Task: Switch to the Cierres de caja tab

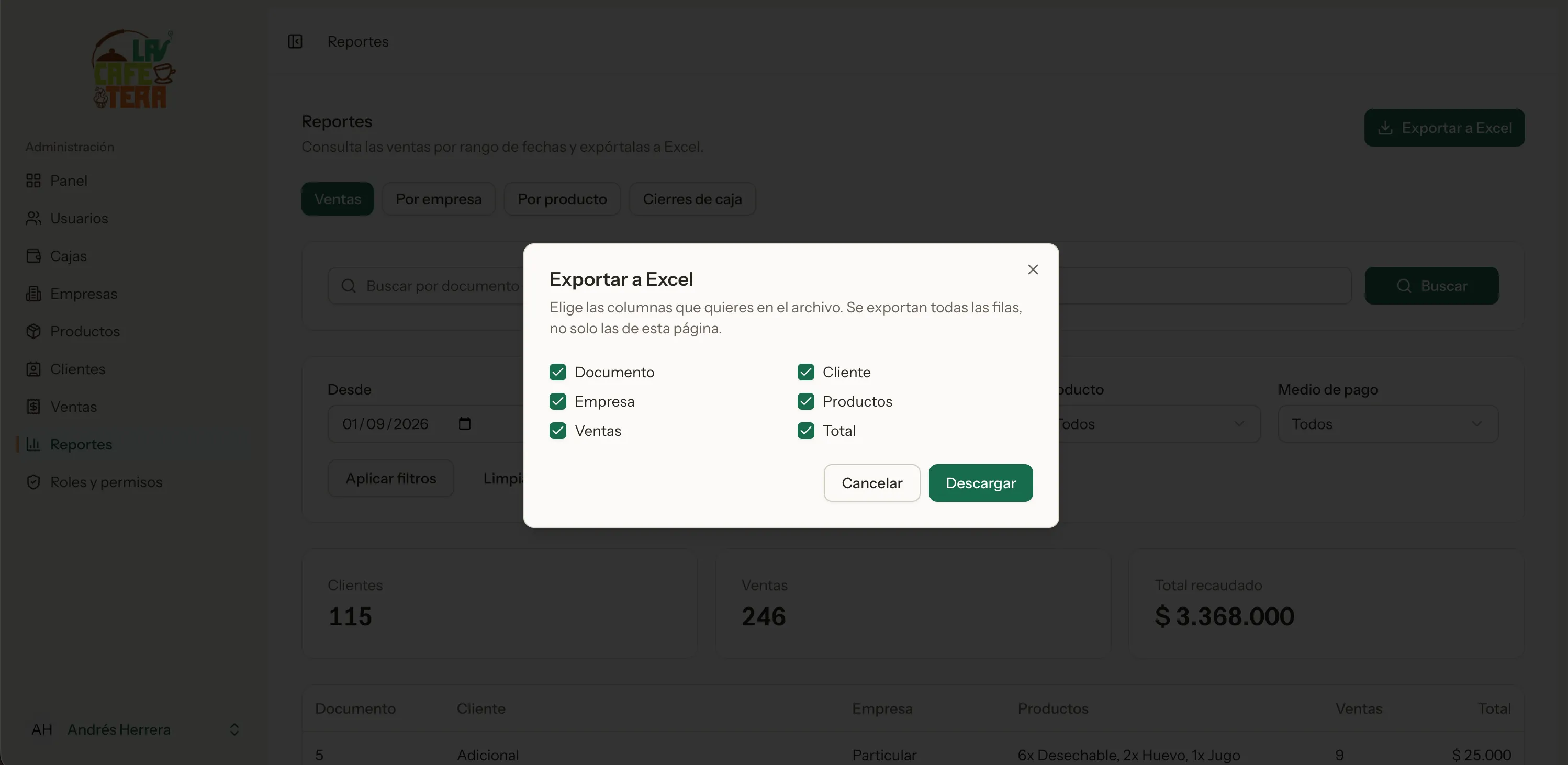Action: click(x=692, y=199)
